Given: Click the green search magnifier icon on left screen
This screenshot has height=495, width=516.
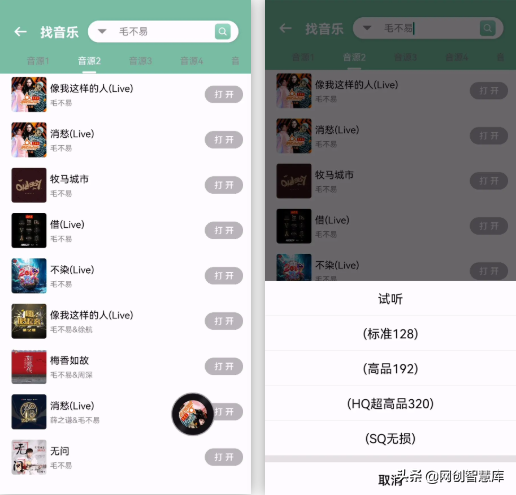Looking at the screenshot, I should point(223,32).
